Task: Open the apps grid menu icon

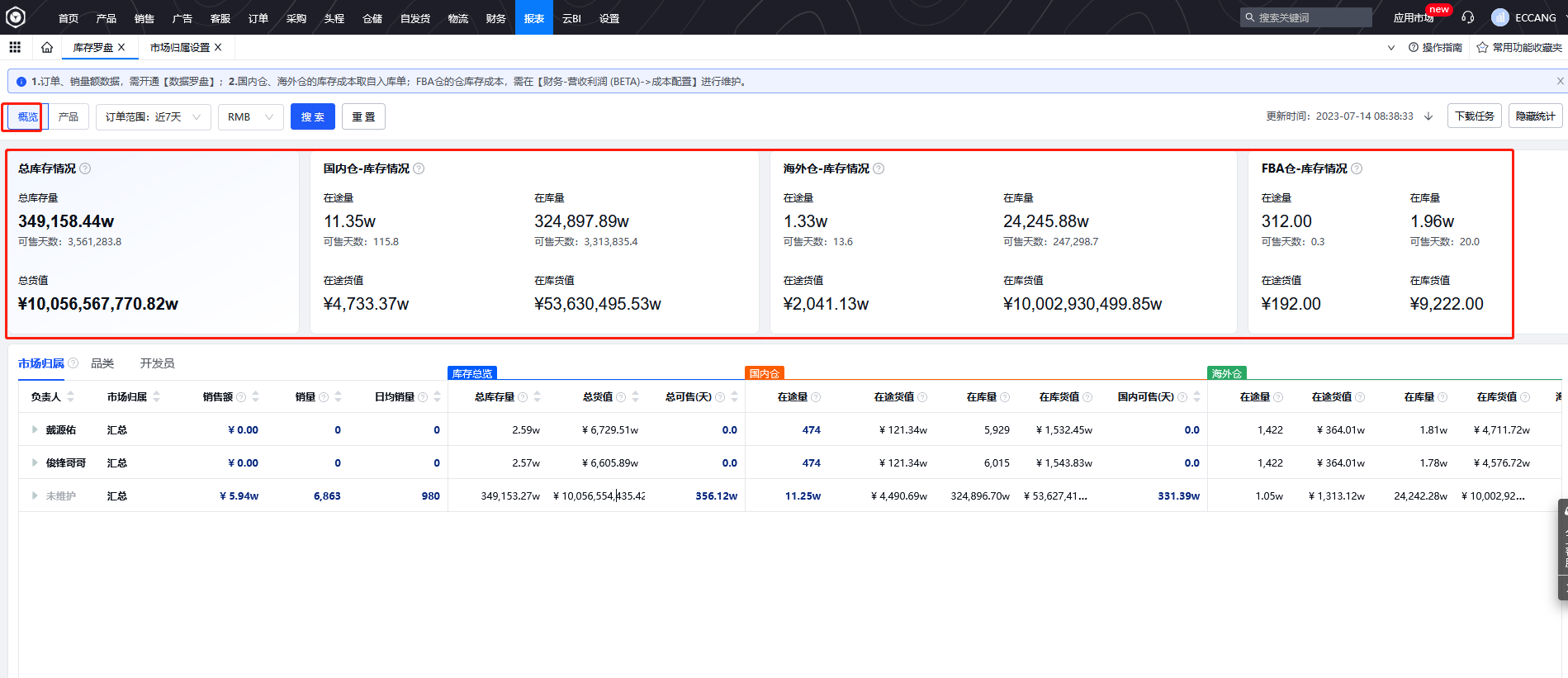Action: coord(15,47)
